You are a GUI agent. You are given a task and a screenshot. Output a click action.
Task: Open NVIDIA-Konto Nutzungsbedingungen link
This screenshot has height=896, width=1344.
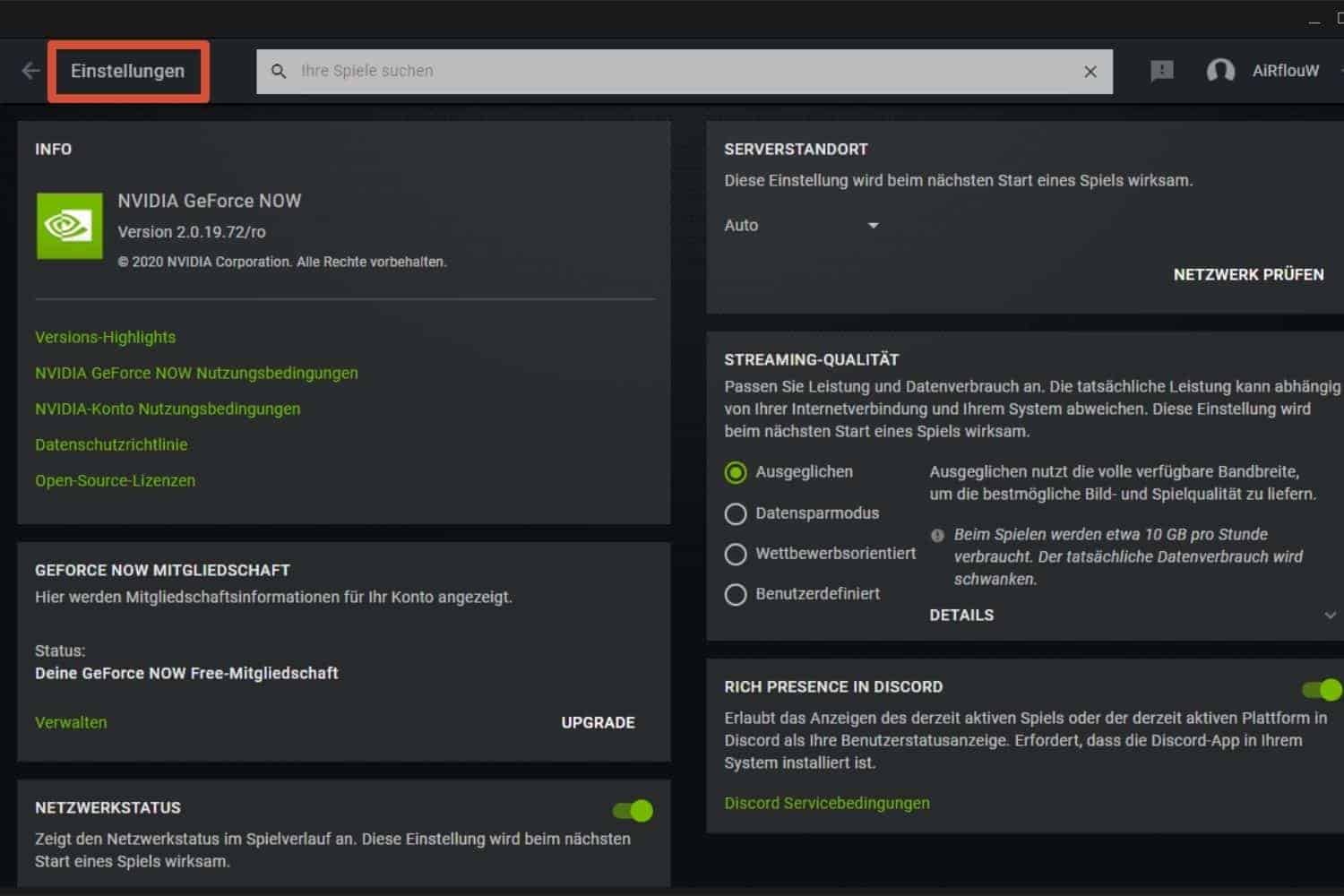pos(168,409)
